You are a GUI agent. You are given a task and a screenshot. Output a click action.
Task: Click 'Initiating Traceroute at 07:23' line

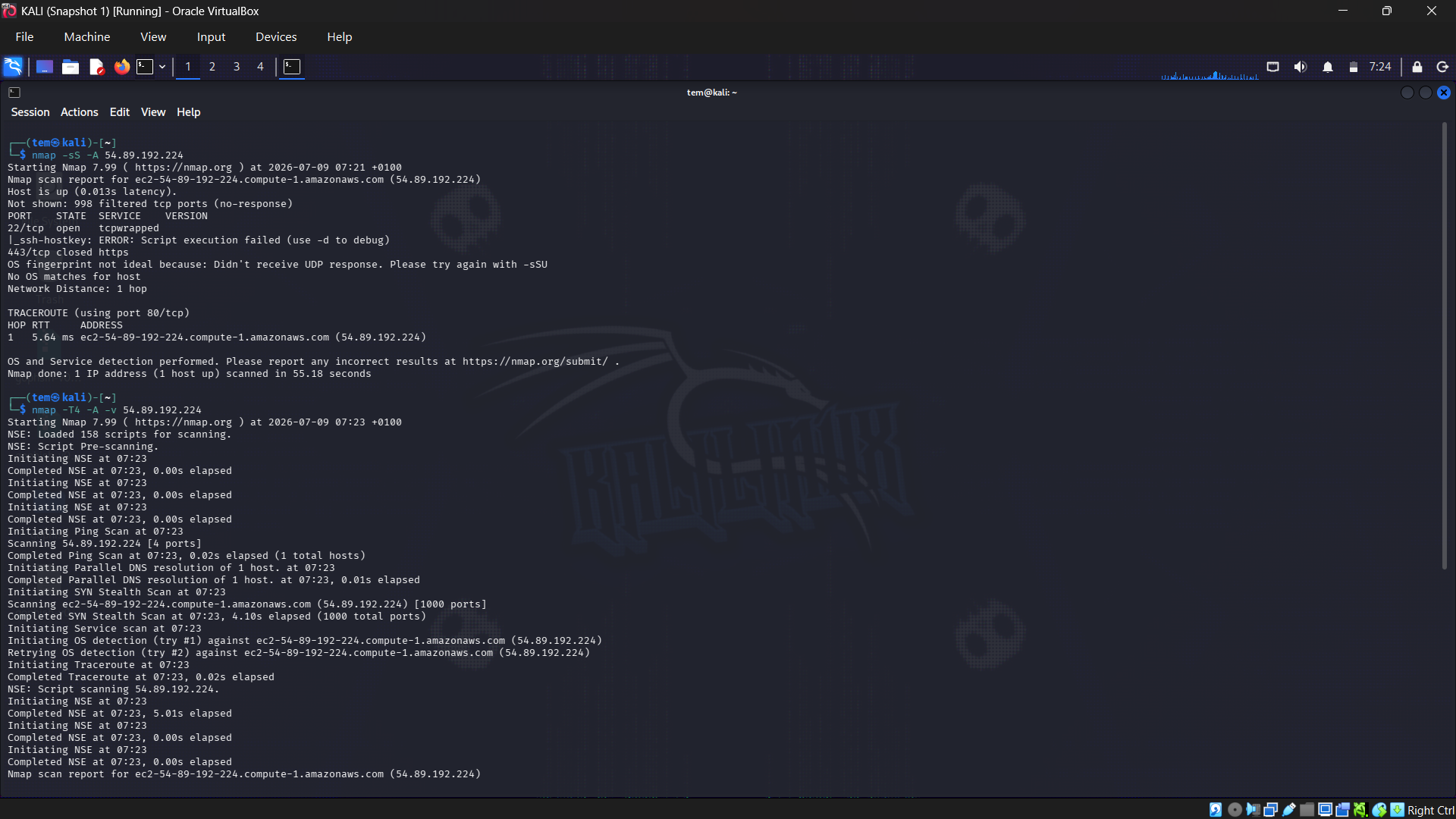[x=99, y=665]
